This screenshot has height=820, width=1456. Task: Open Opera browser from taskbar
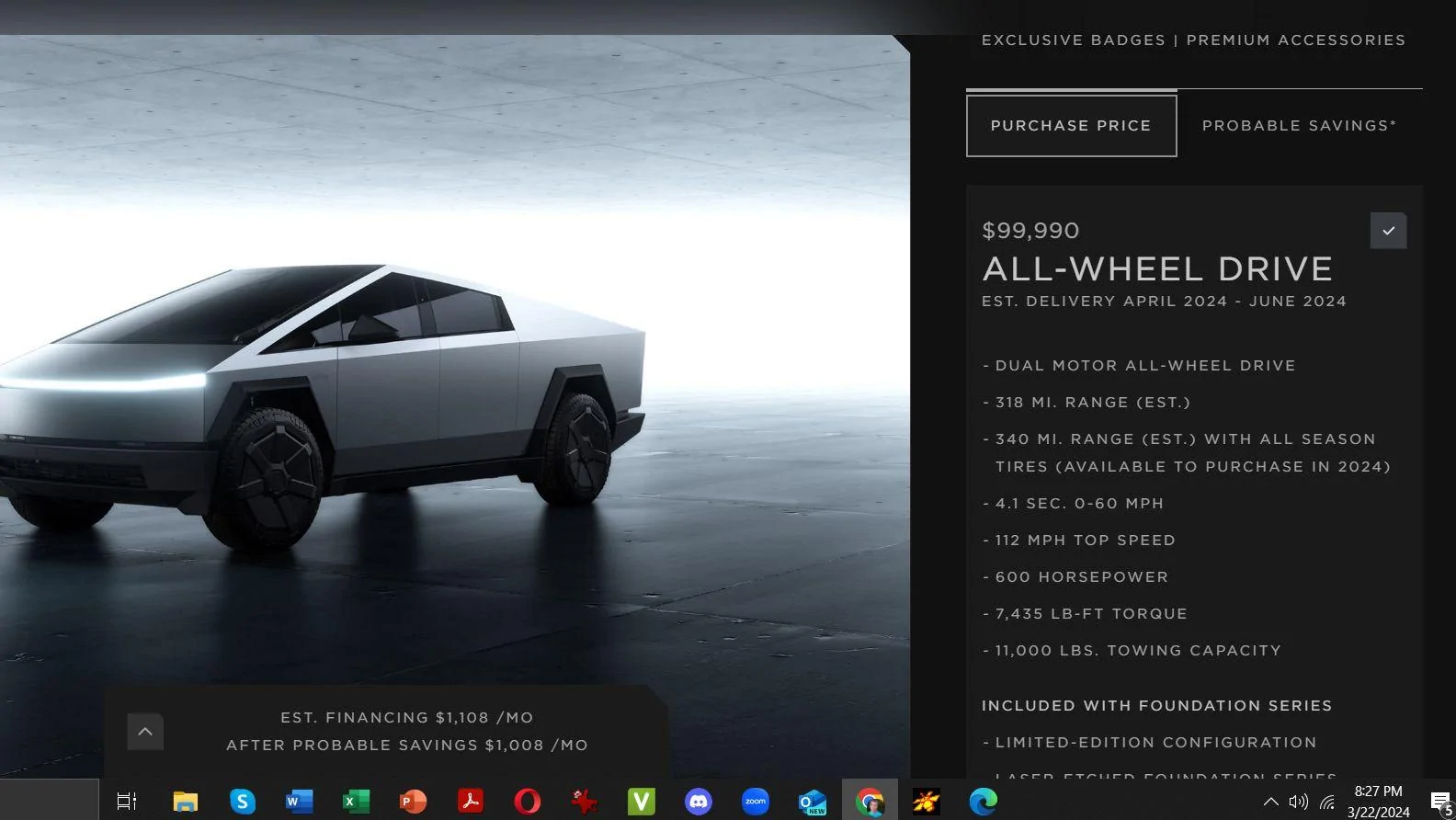pyautogui.click(x=528, y=802)
